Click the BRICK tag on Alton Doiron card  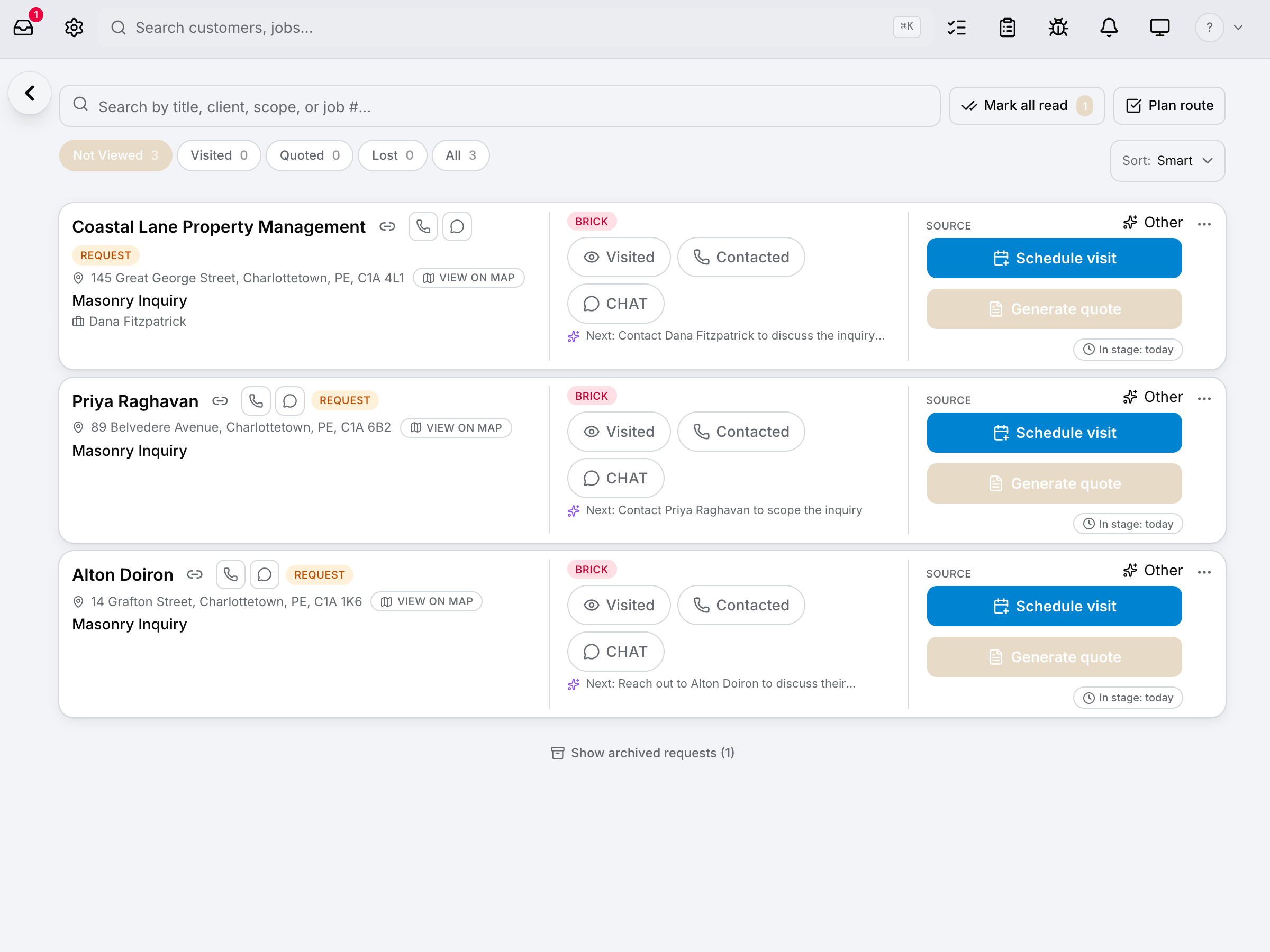tap(592, 569)
